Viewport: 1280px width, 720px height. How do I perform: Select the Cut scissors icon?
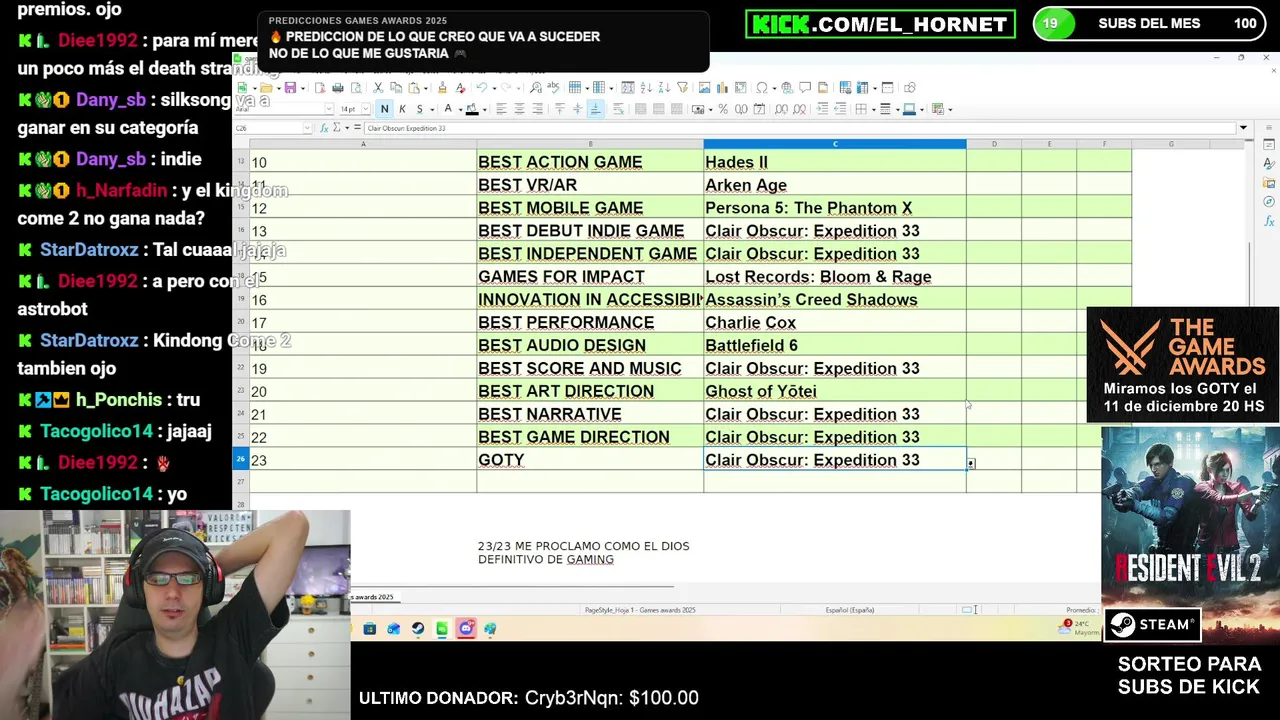pos(378,88)
